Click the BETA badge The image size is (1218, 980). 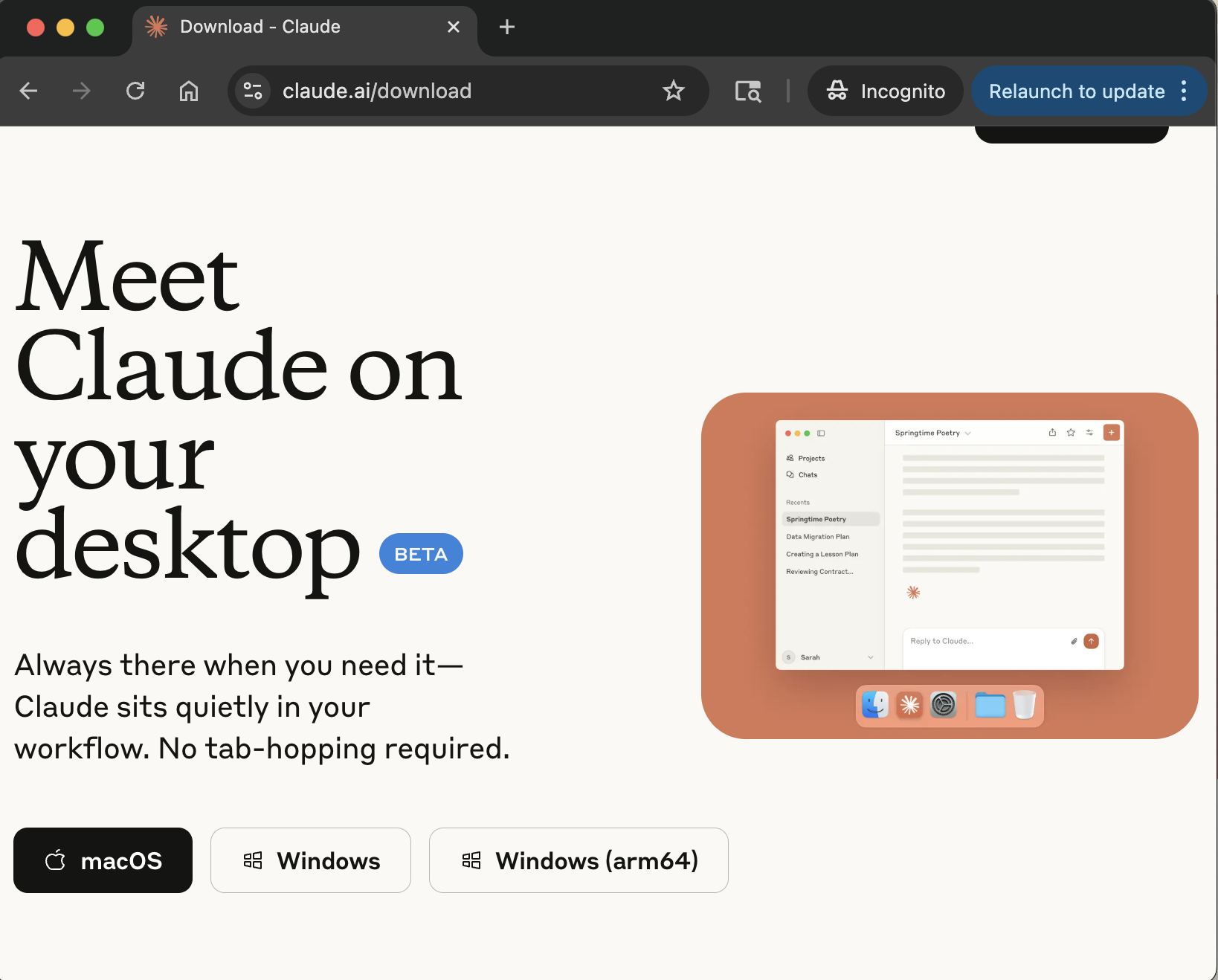point(421,554)
